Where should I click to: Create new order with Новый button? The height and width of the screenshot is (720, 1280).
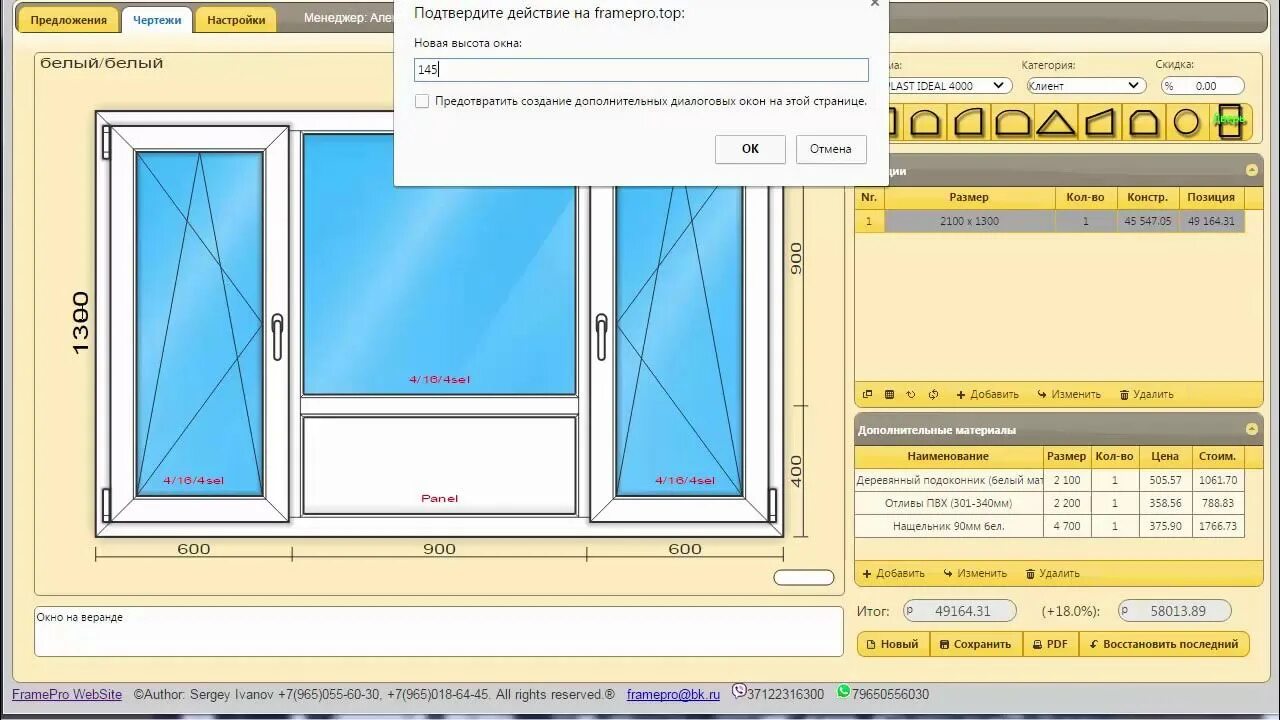pyautogui.click(x=893, y=644)
